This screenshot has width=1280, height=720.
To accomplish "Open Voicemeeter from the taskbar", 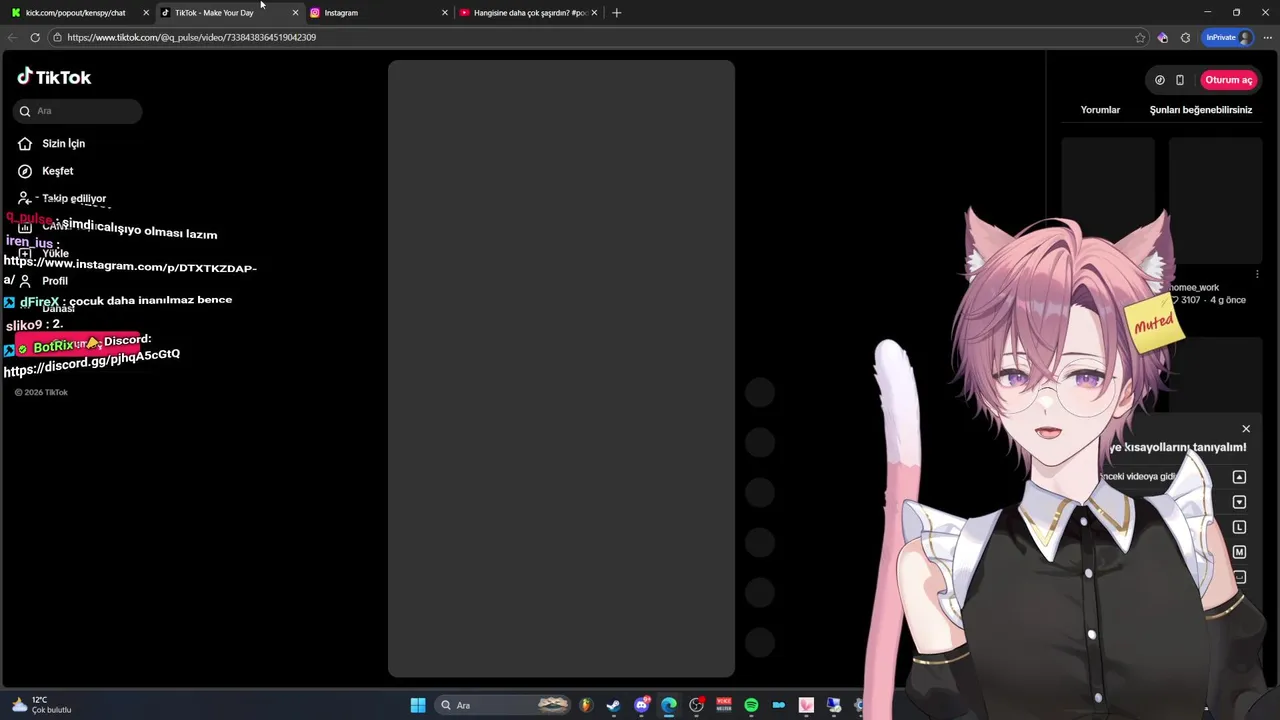I will [x=724, y=705].
